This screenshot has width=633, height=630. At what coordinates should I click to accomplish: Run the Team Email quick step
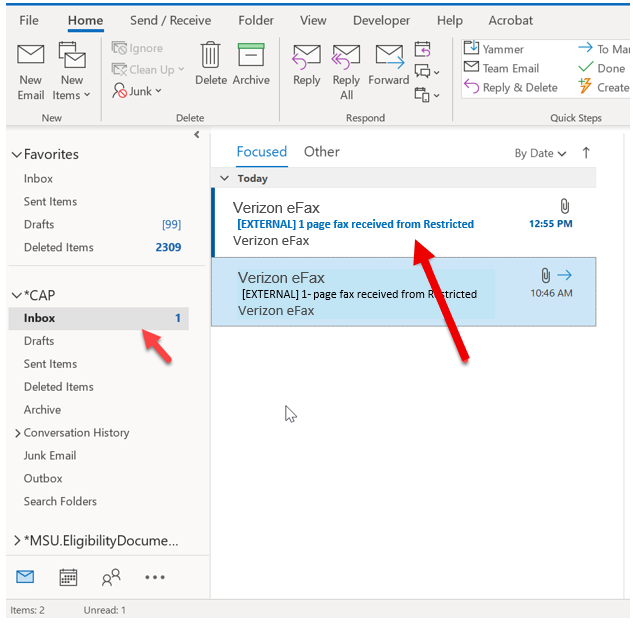pos(501,68)
